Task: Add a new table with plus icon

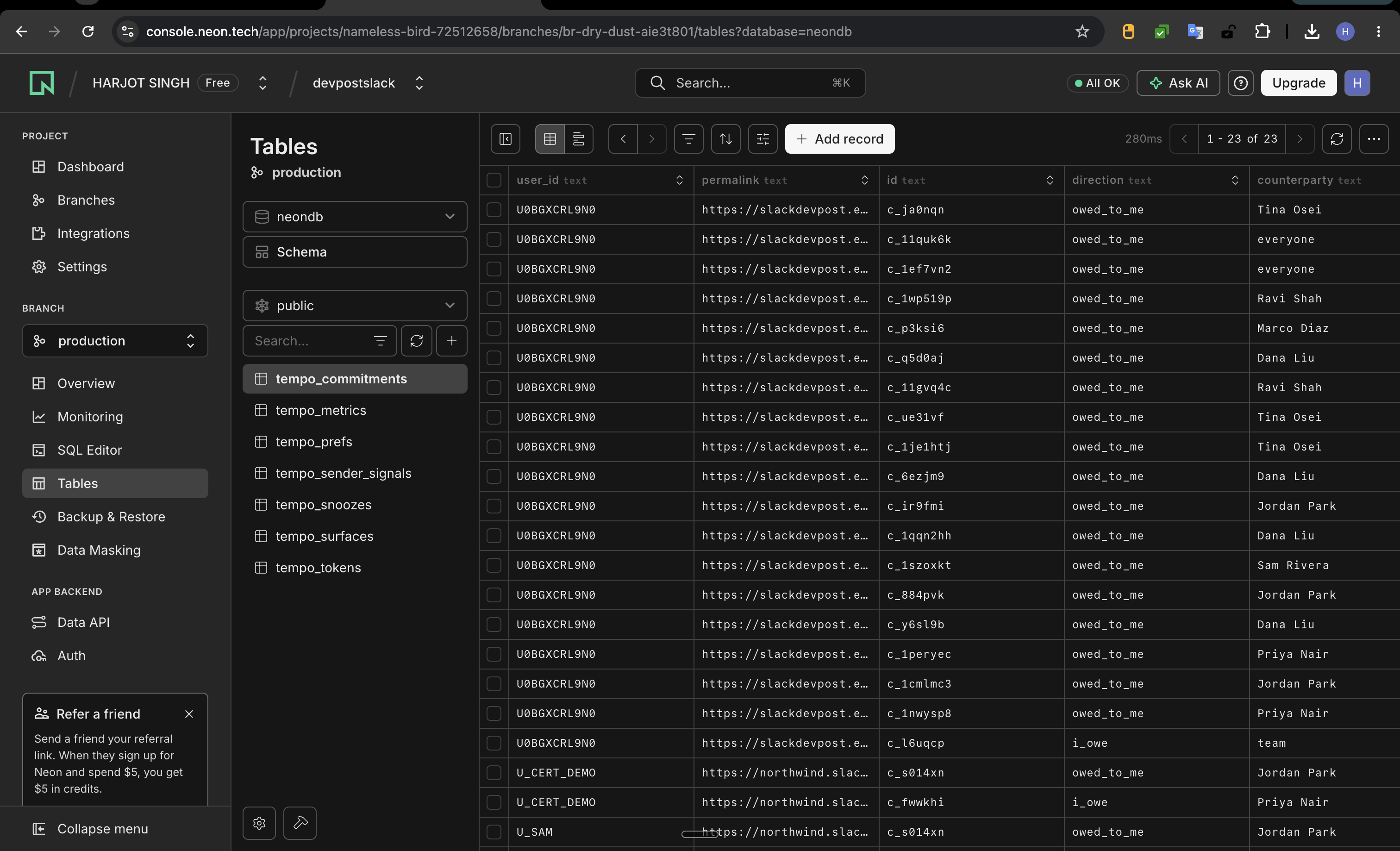Action: coord(452,341)
